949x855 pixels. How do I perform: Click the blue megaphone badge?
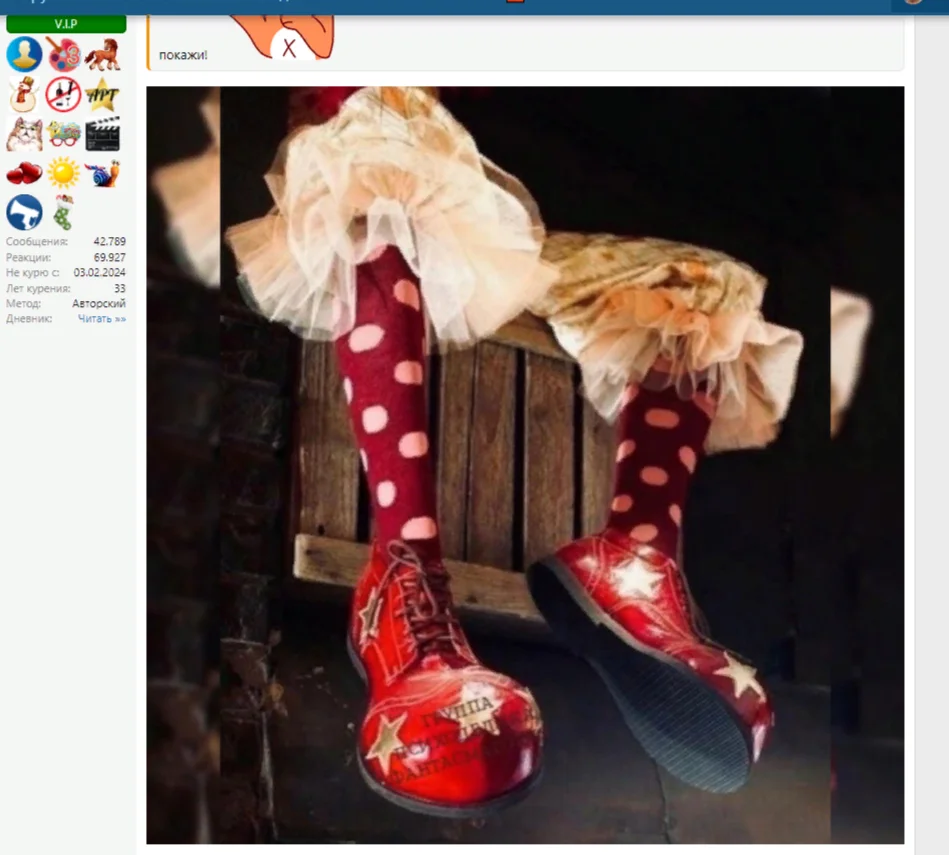(x=24, y=212)
